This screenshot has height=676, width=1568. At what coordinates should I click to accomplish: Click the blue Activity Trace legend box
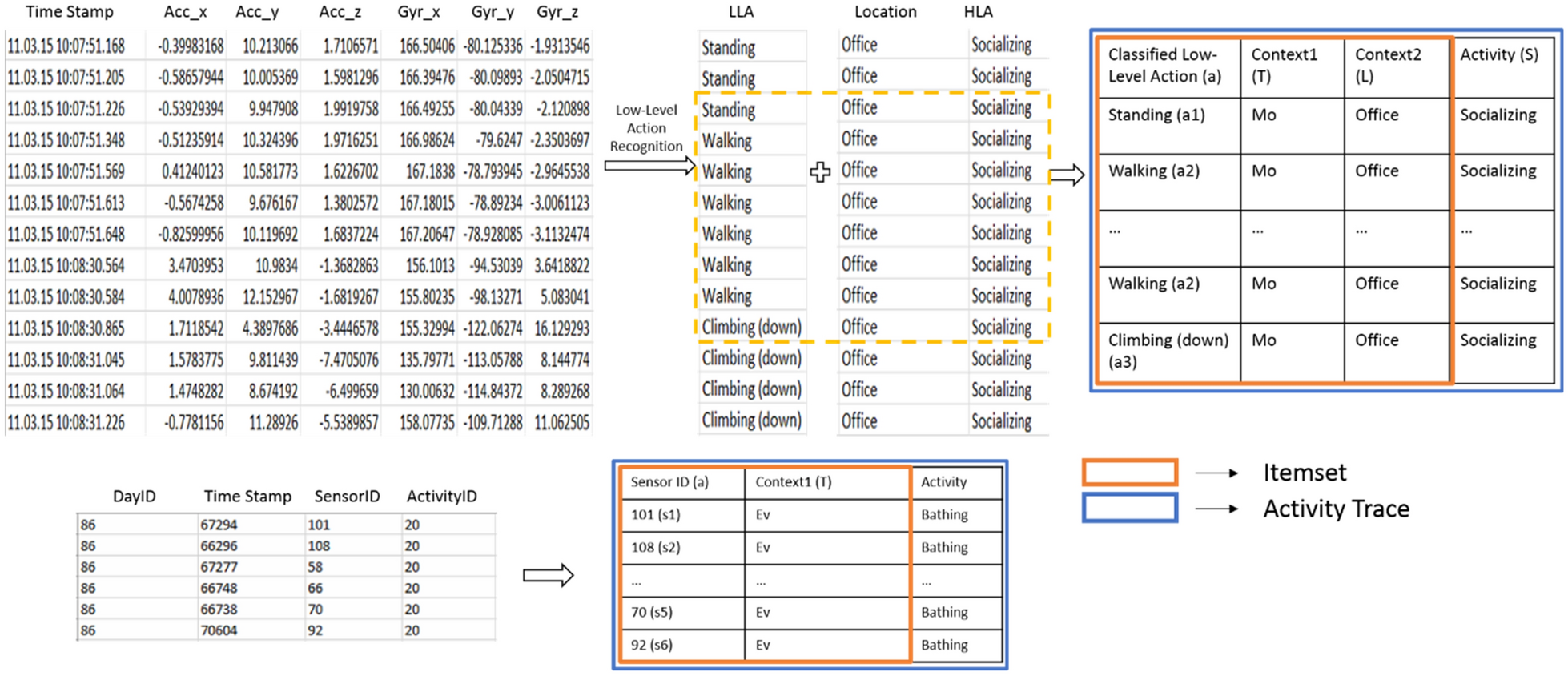tap(1130, 508)
